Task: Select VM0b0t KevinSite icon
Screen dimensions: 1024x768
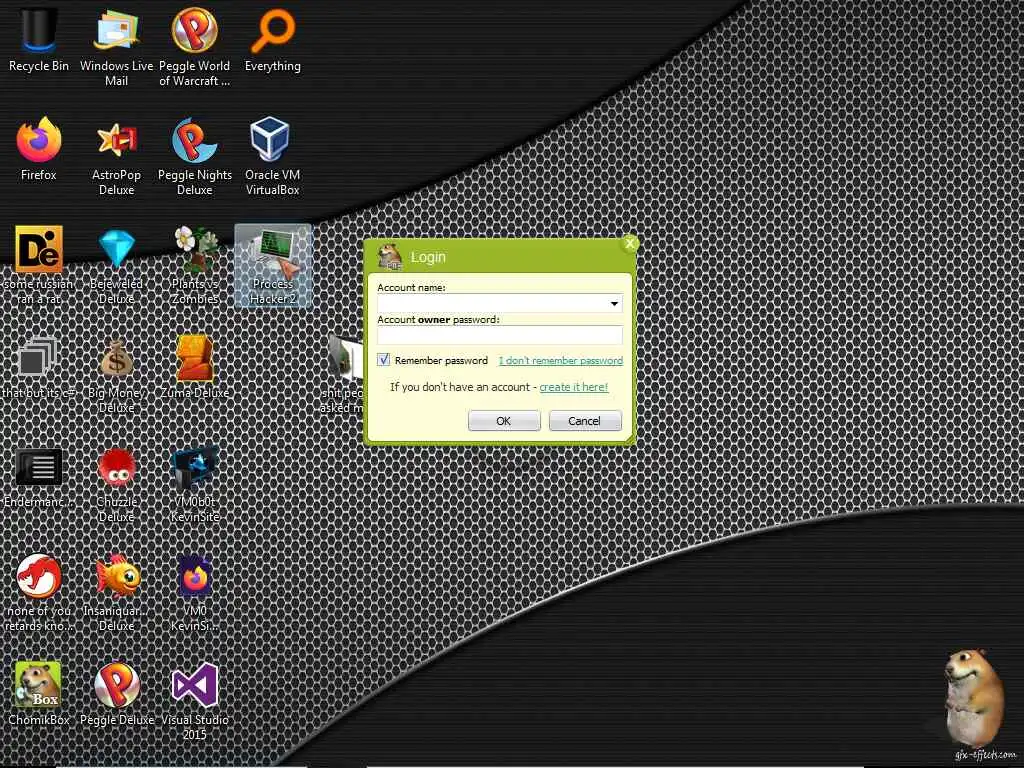Action: (x=195, y=484)
